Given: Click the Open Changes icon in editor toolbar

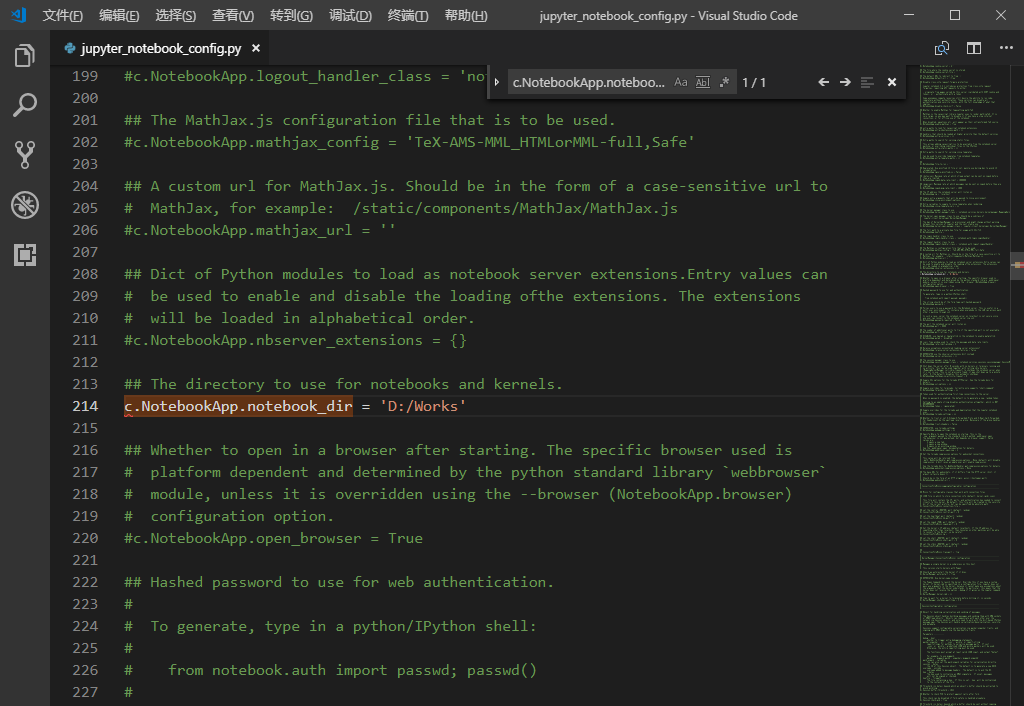Looking at the screenshot, I should tap(941, 48).
